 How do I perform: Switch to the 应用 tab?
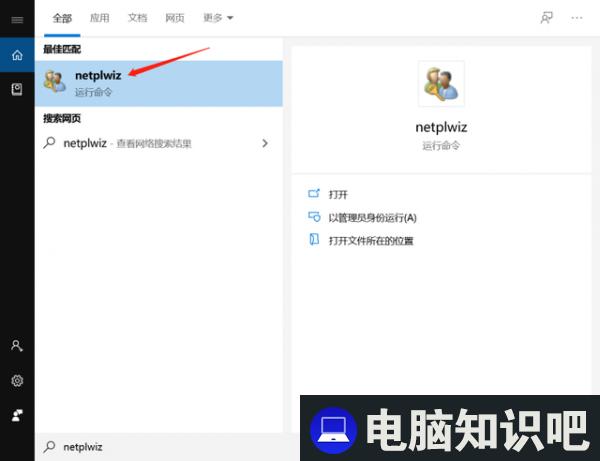click(x=99, y=18)
